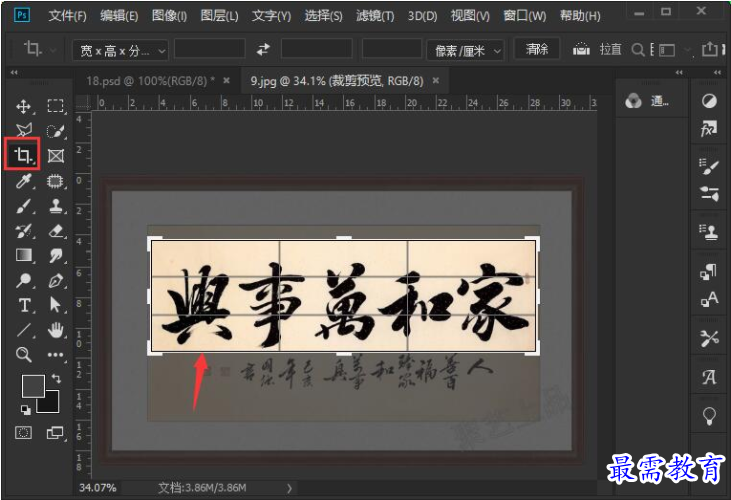
Task: Select the Polygonal Lasso tool
Action: click(x=24, y=130)
